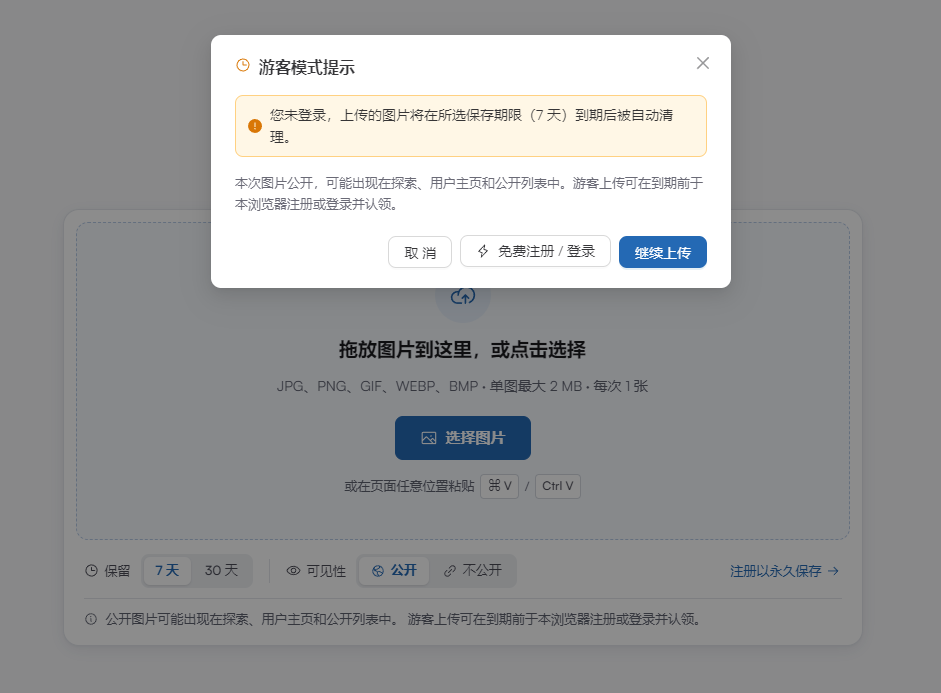
Task: Open 注册以永久保存 link
Action: [784, 571]
